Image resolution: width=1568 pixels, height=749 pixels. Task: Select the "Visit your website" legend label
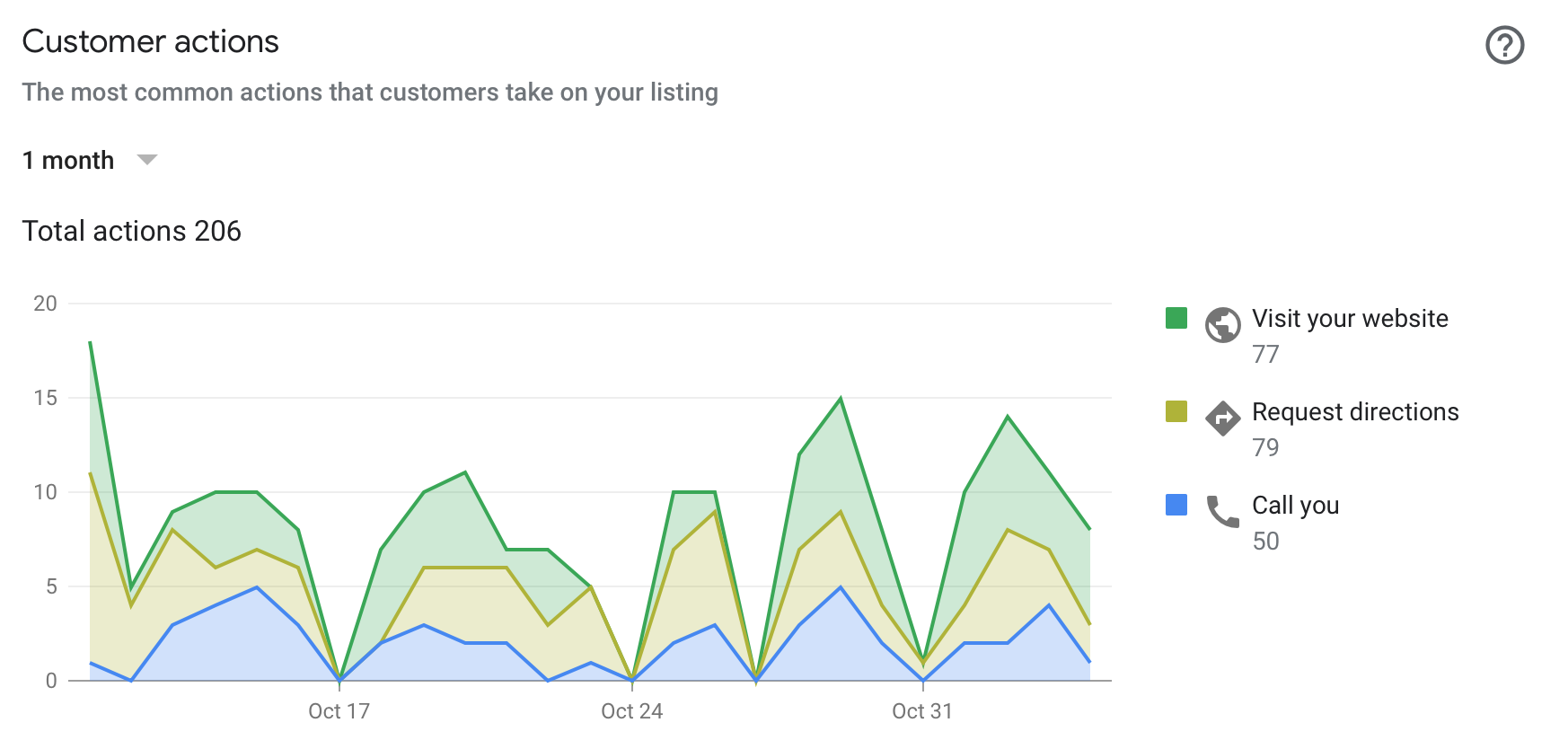[1350, 319]
